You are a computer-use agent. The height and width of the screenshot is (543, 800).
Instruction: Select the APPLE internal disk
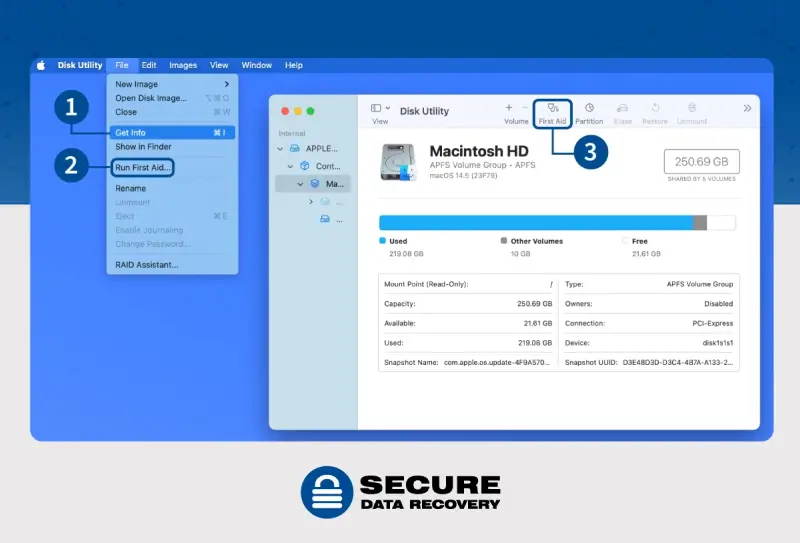[313, 149]
